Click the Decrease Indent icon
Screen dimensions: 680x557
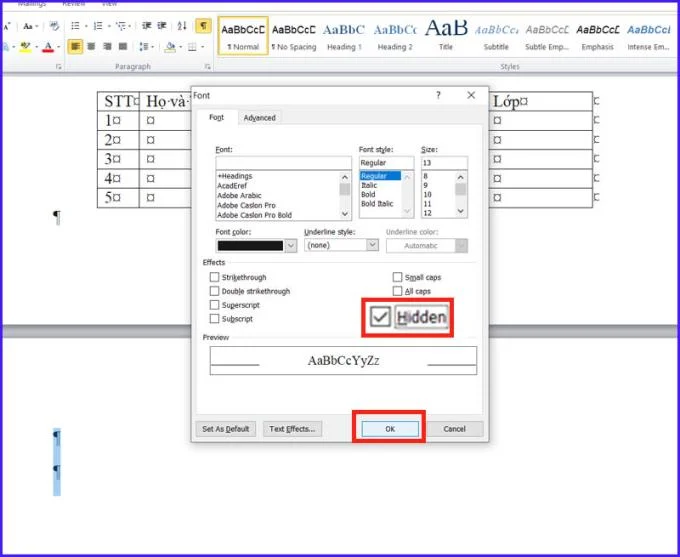147,26
